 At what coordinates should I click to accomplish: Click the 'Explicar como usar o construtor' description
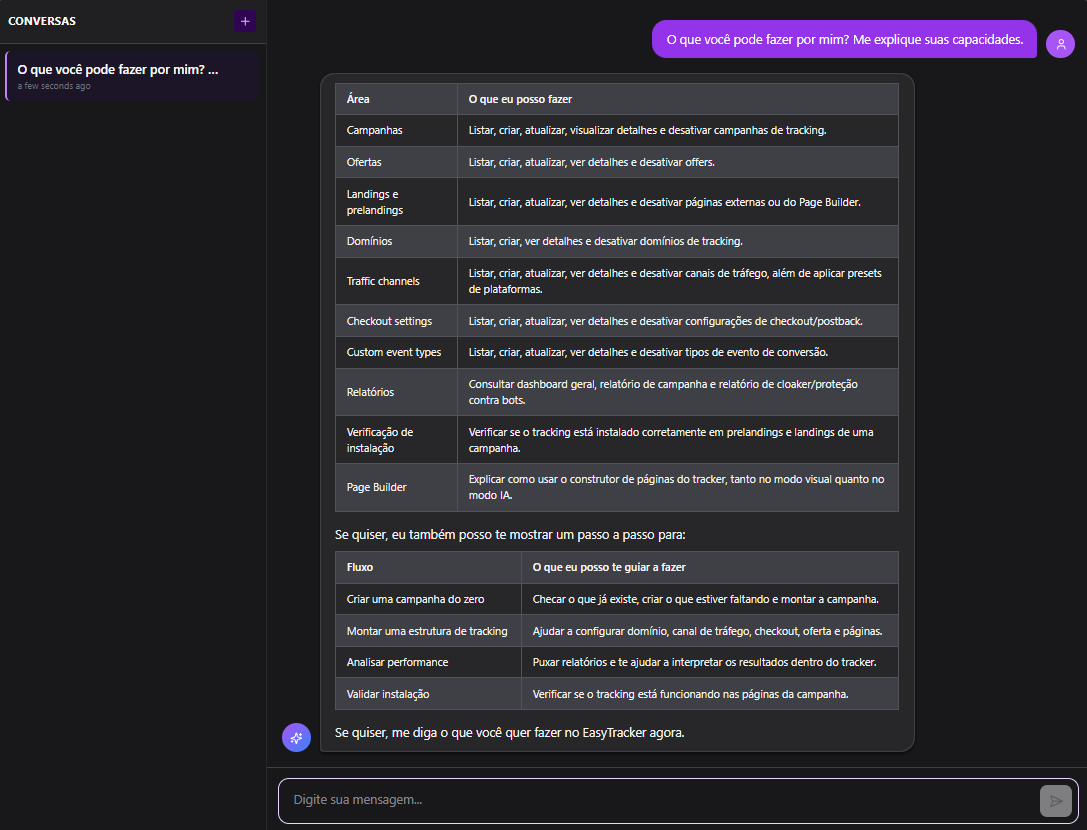coord(677,487)
